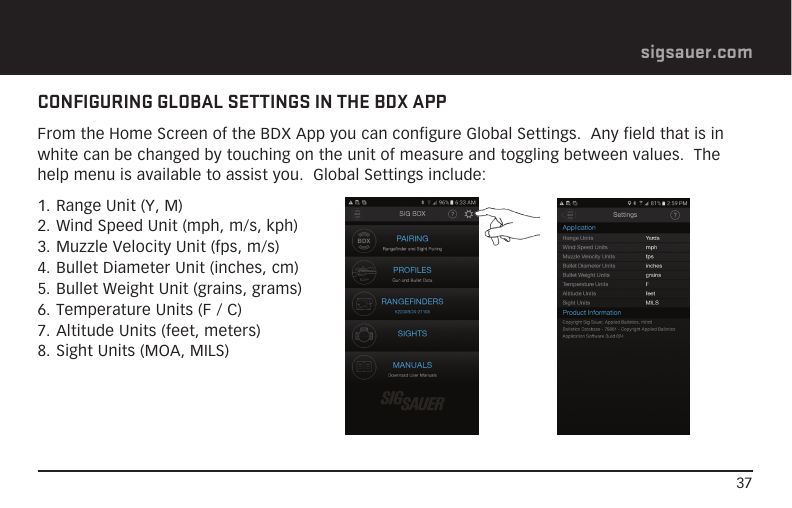792x508 pixels.
Task: Toggle Wind Speed Units value mph
Action: [651, 247]
